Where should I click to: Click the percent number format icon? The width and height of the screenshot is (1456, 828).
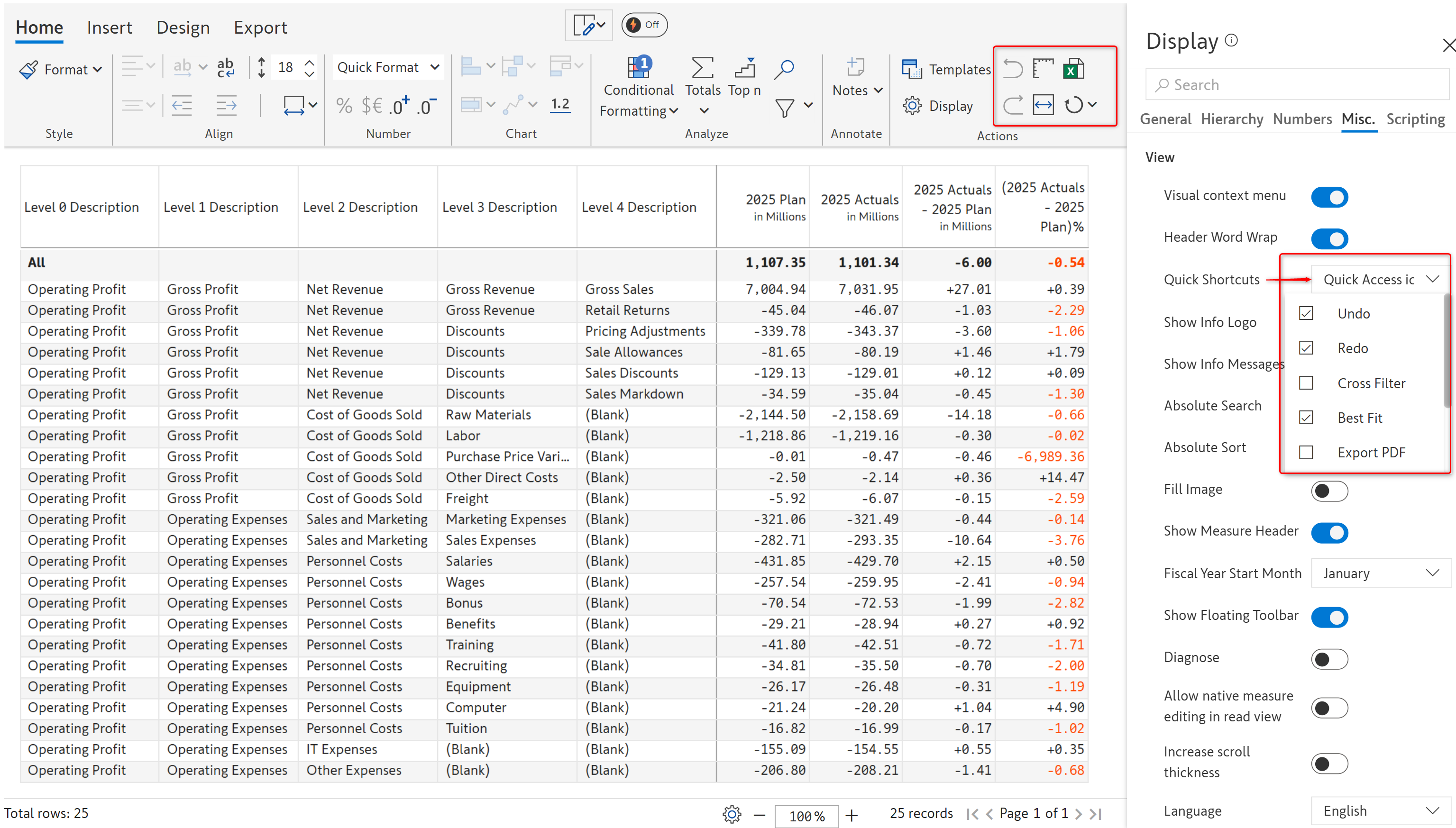(x=344, y=106)
